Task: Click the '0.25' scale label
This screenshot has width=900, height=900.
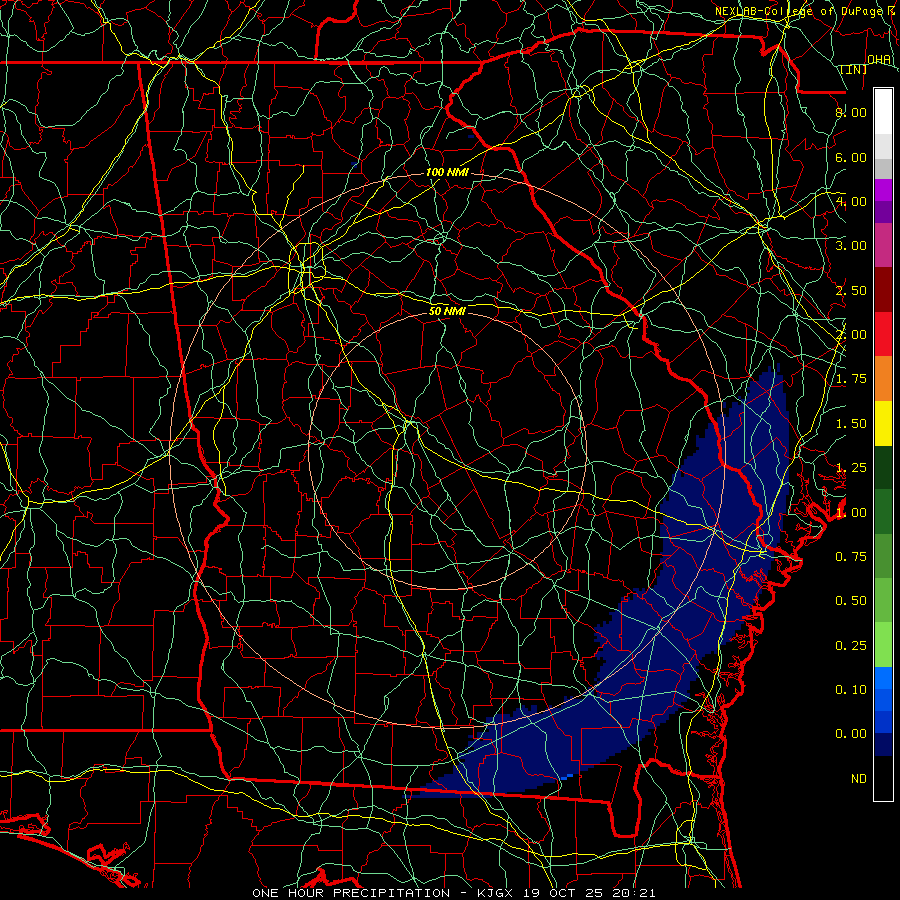Action: 851,646
